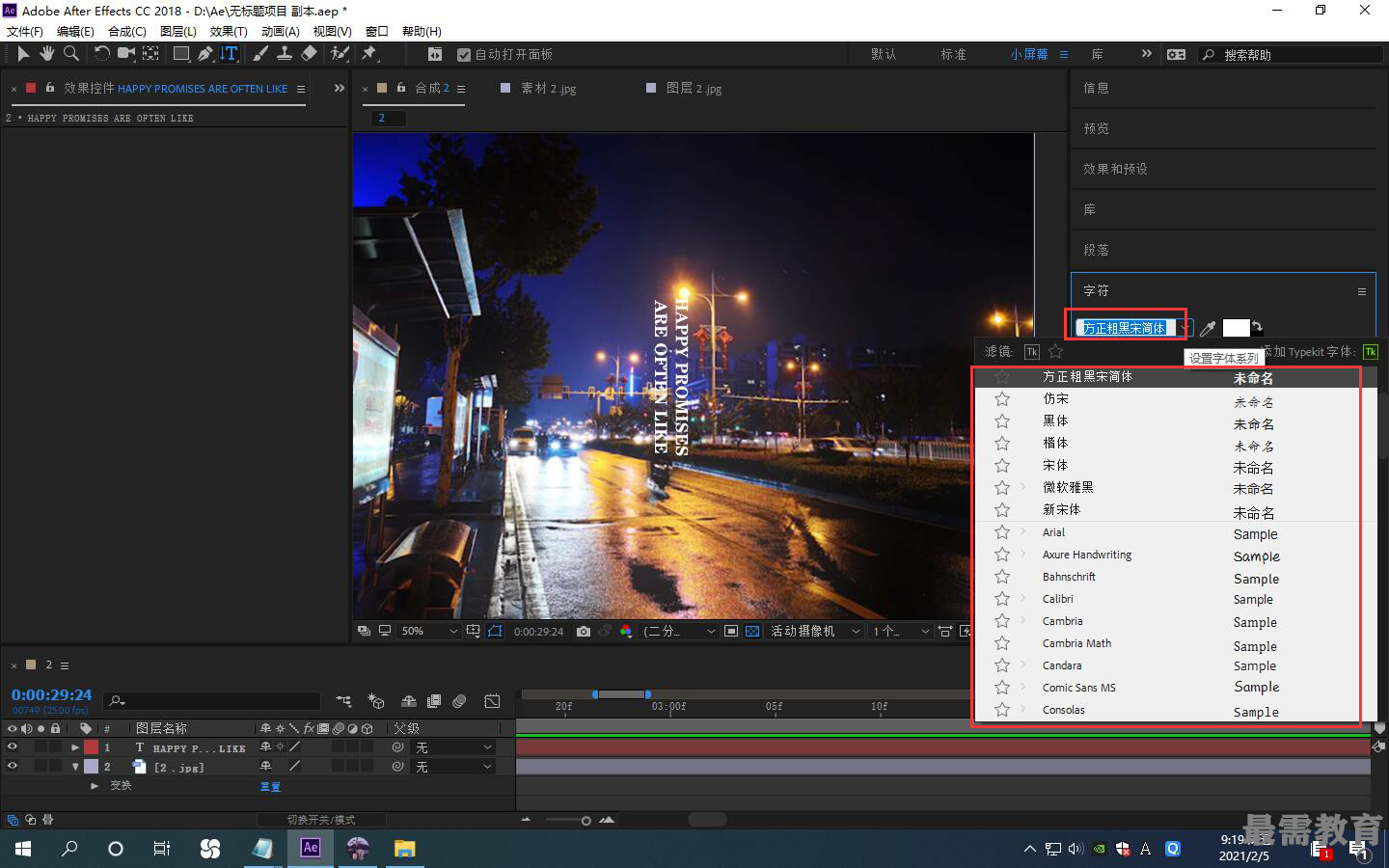The height and width of the screenshot is (868, 1389).
Task: Click the snapshot camera icon in viewer
Action: [x=584, y=632]
